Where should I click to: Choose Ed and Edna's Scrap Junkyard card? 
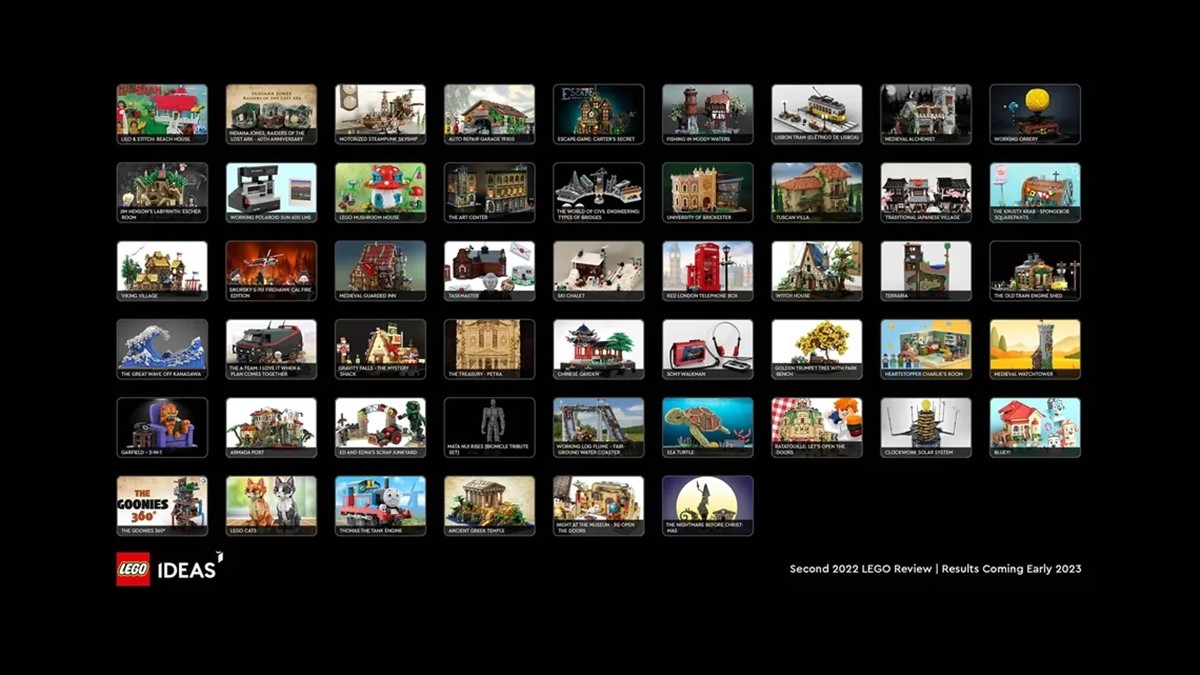click(380, 428)
